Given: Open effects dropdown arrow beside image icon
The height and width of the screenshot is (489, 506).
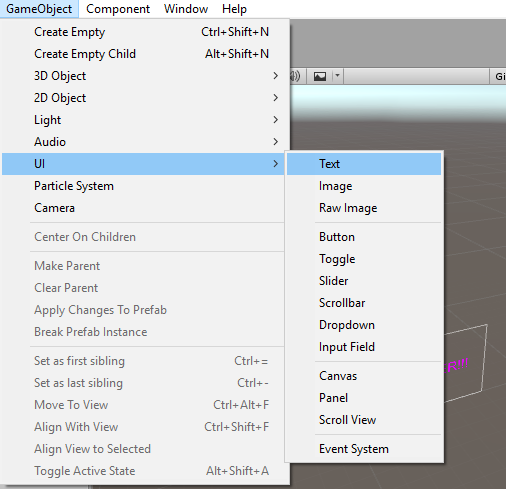Looking at the screenshot, I should pyautogui.click(x=337, y=76).
